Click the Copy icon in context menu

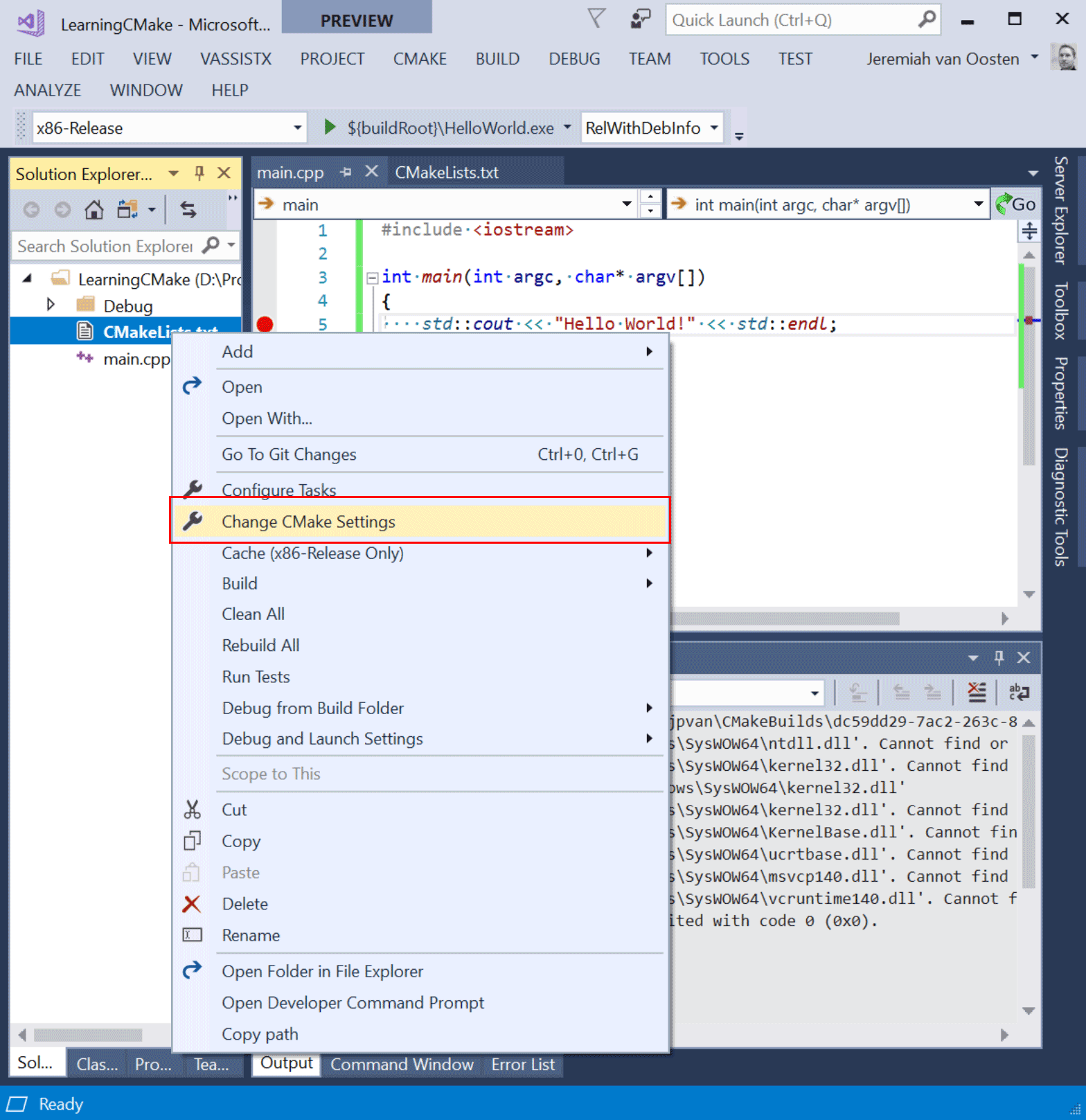pyautogui.click(x=192, y=841)
